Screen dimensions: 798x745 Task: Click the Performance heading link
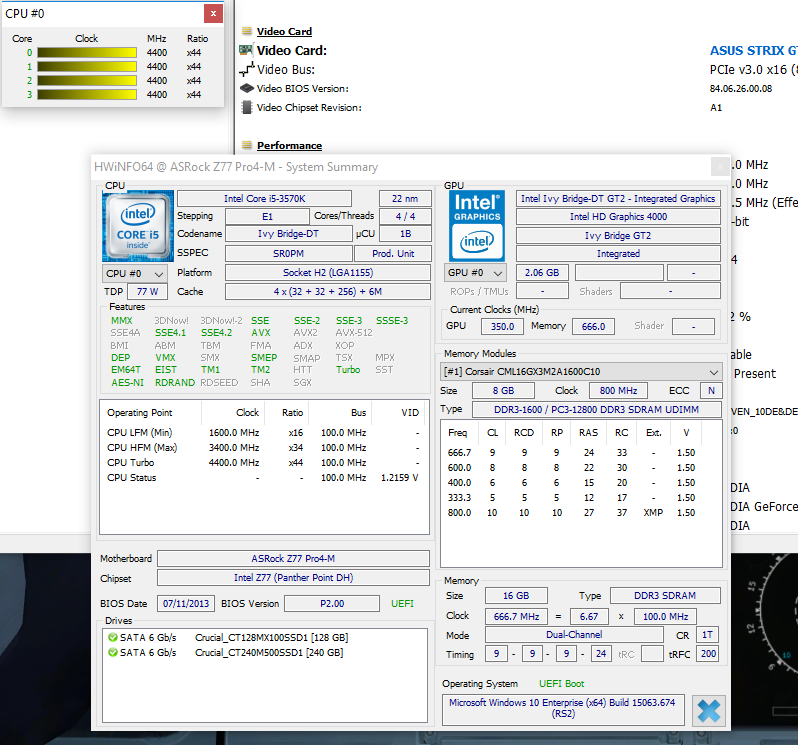tap(289, 145)
